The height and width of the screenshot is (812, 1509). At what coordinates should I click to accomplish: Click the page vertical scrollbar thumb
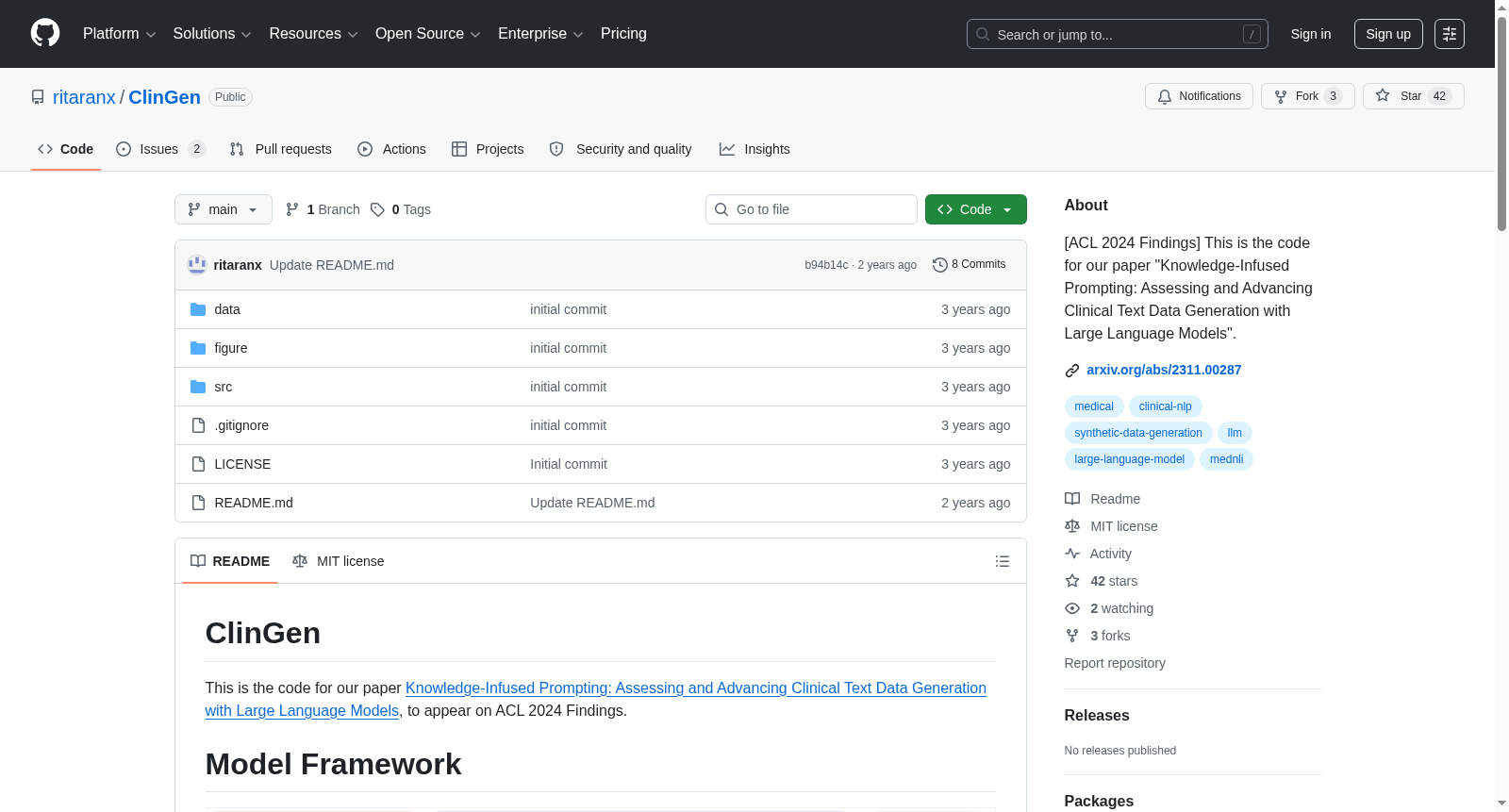point(1501,123)
